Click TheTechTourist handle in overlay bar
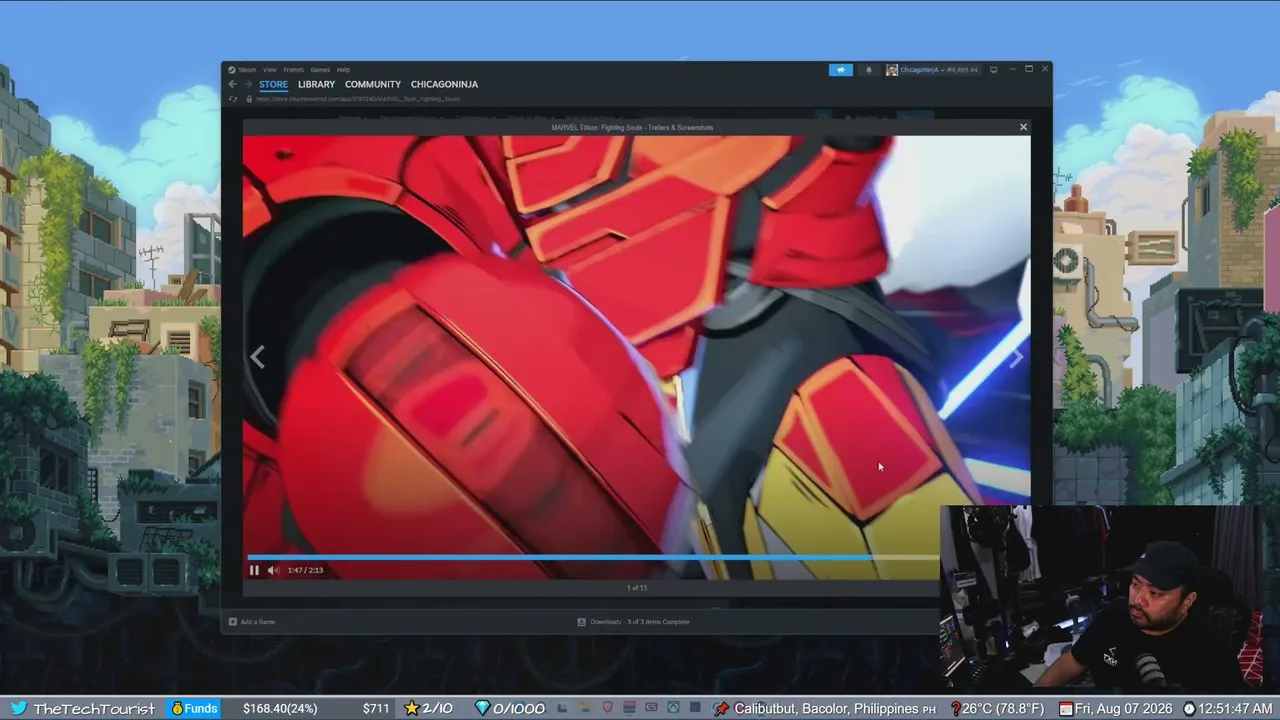1280x720 pixels. click(94, 708)
